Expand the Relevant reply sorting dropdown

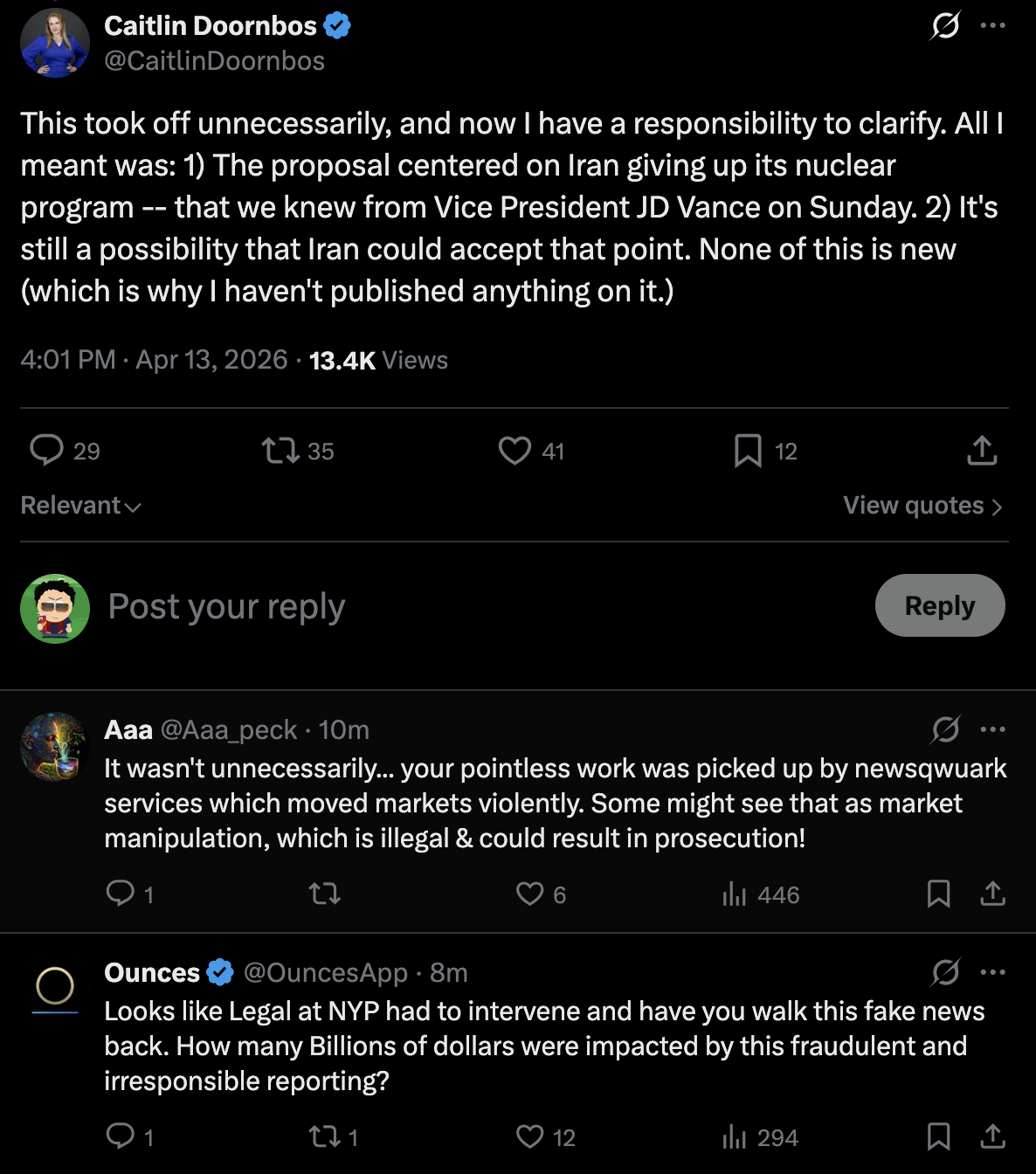click(80, 506)
